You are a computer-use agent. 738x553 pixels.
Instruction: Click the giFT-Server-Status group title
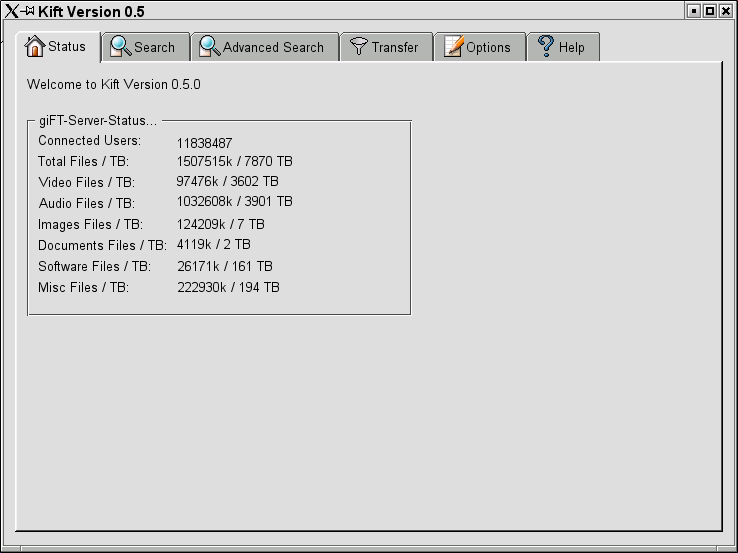pyautogui.click(x=91, y=121)
